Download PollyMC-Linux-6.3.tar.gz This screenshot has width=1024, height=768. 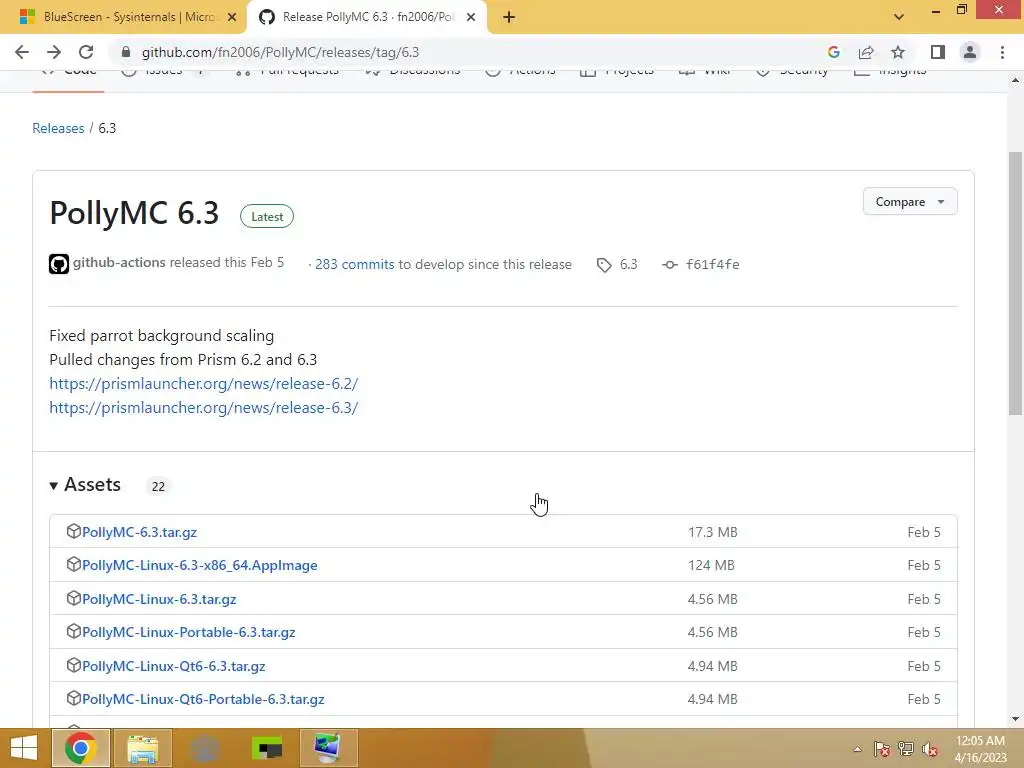pos(159,600)
